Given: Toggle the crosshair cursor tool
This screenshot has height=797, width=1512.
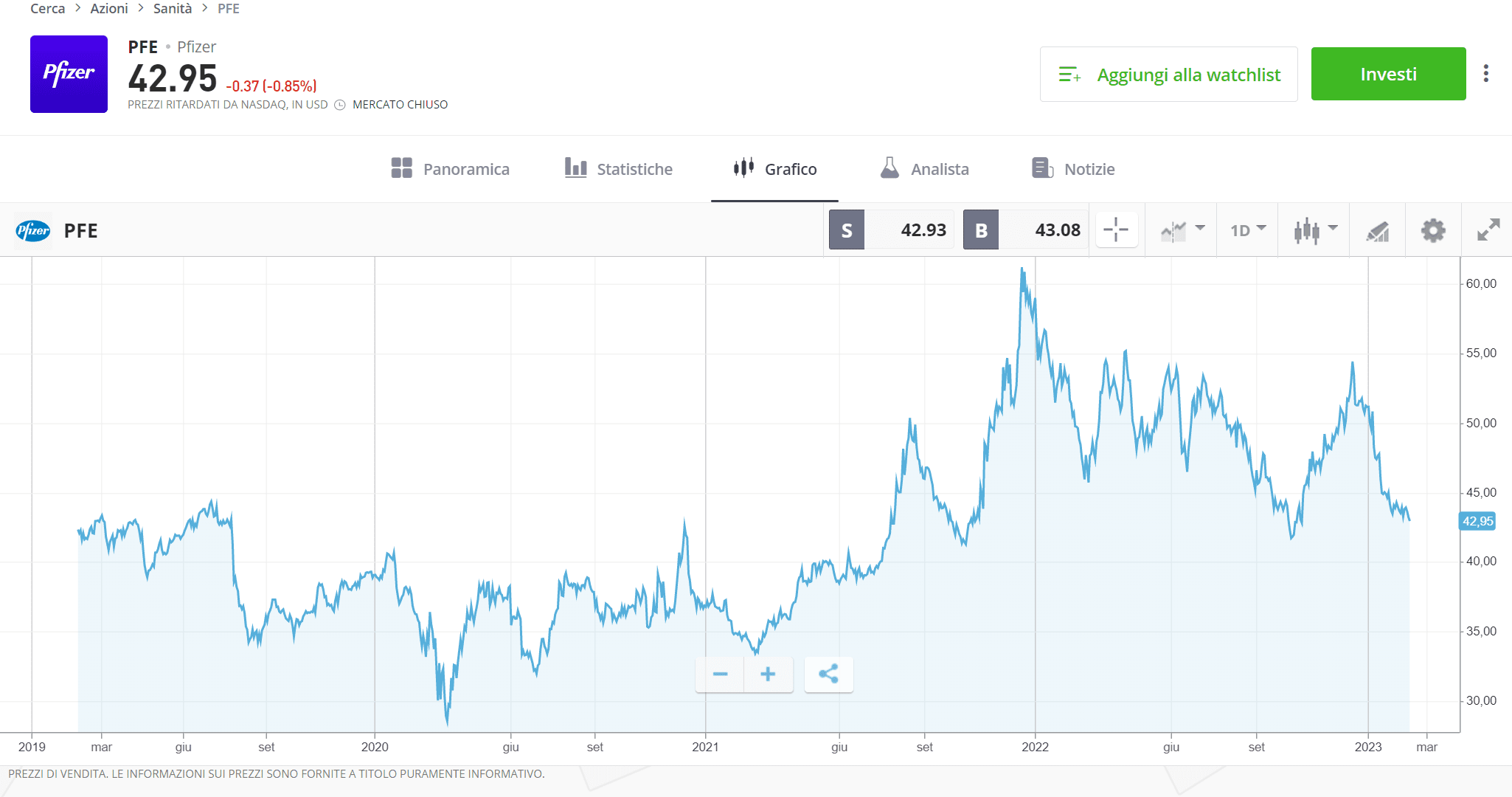Looking at the screenshot, I should coord(1116,230).
